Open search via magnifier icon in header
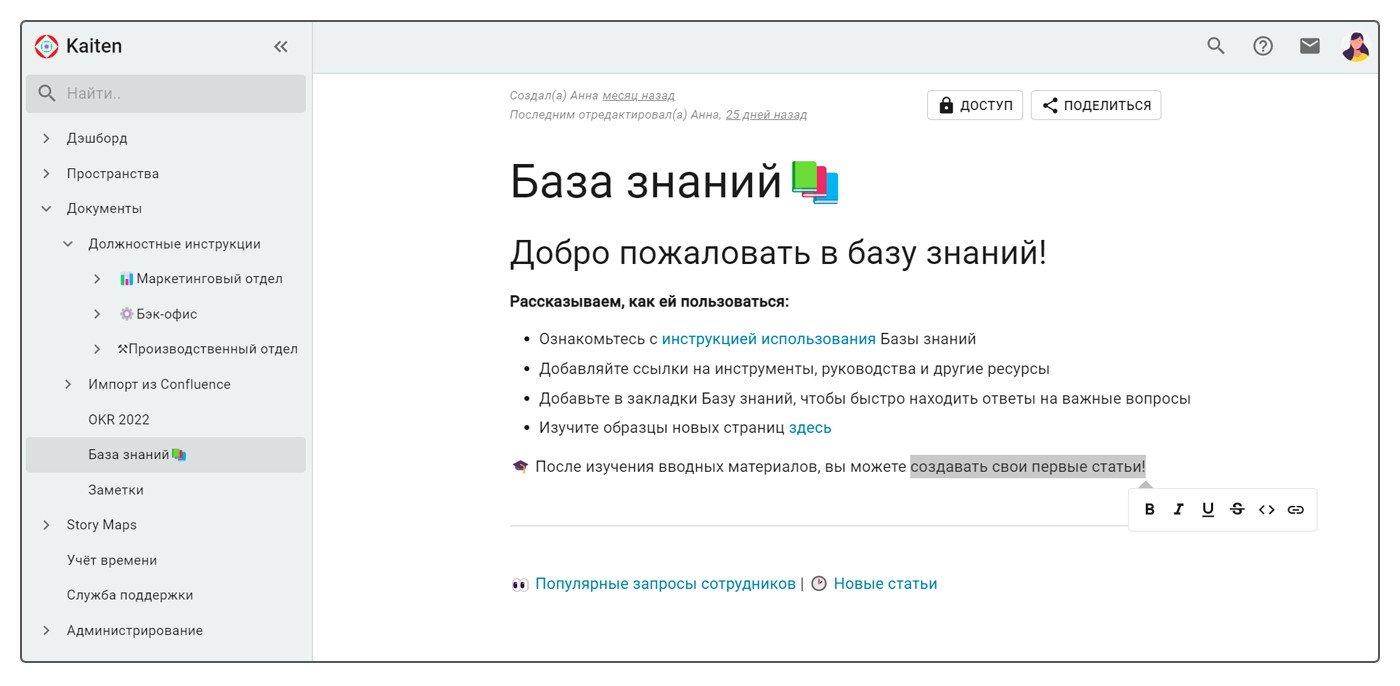Image resolution: width=1400 pixels, height=686 pixels. pyautogui.click(x=1216, y=46)
